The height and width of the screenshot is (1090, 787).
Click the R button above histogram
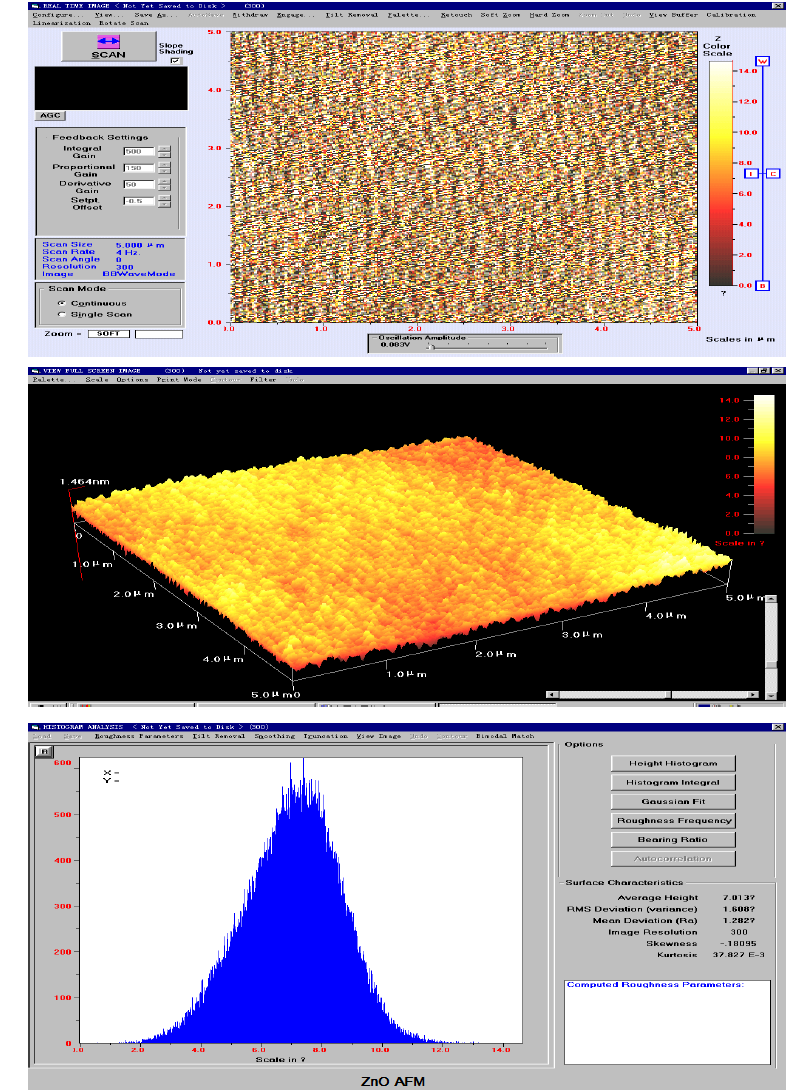[x=43, y=752]
